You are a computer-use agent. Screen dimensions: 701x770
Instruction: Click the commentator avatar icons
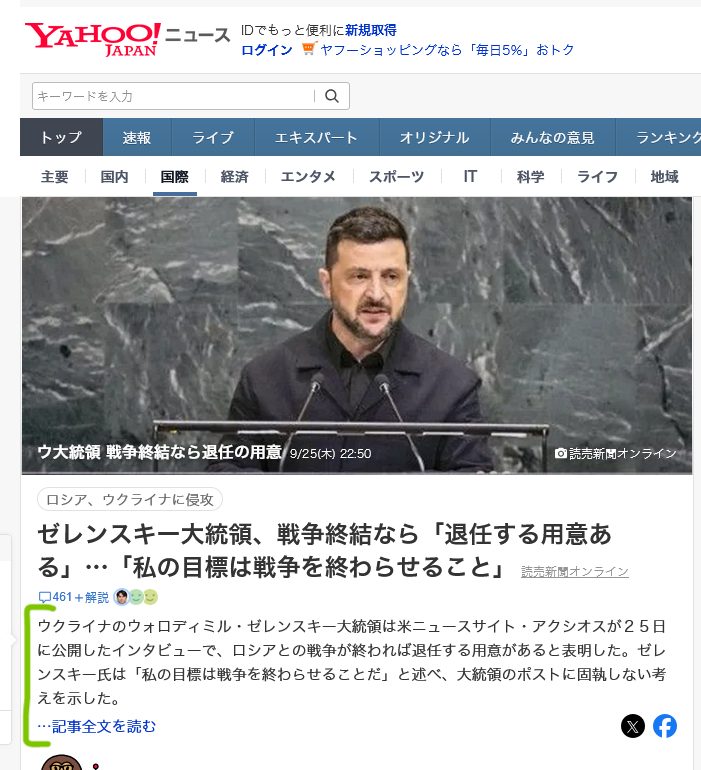coord(136,597)
